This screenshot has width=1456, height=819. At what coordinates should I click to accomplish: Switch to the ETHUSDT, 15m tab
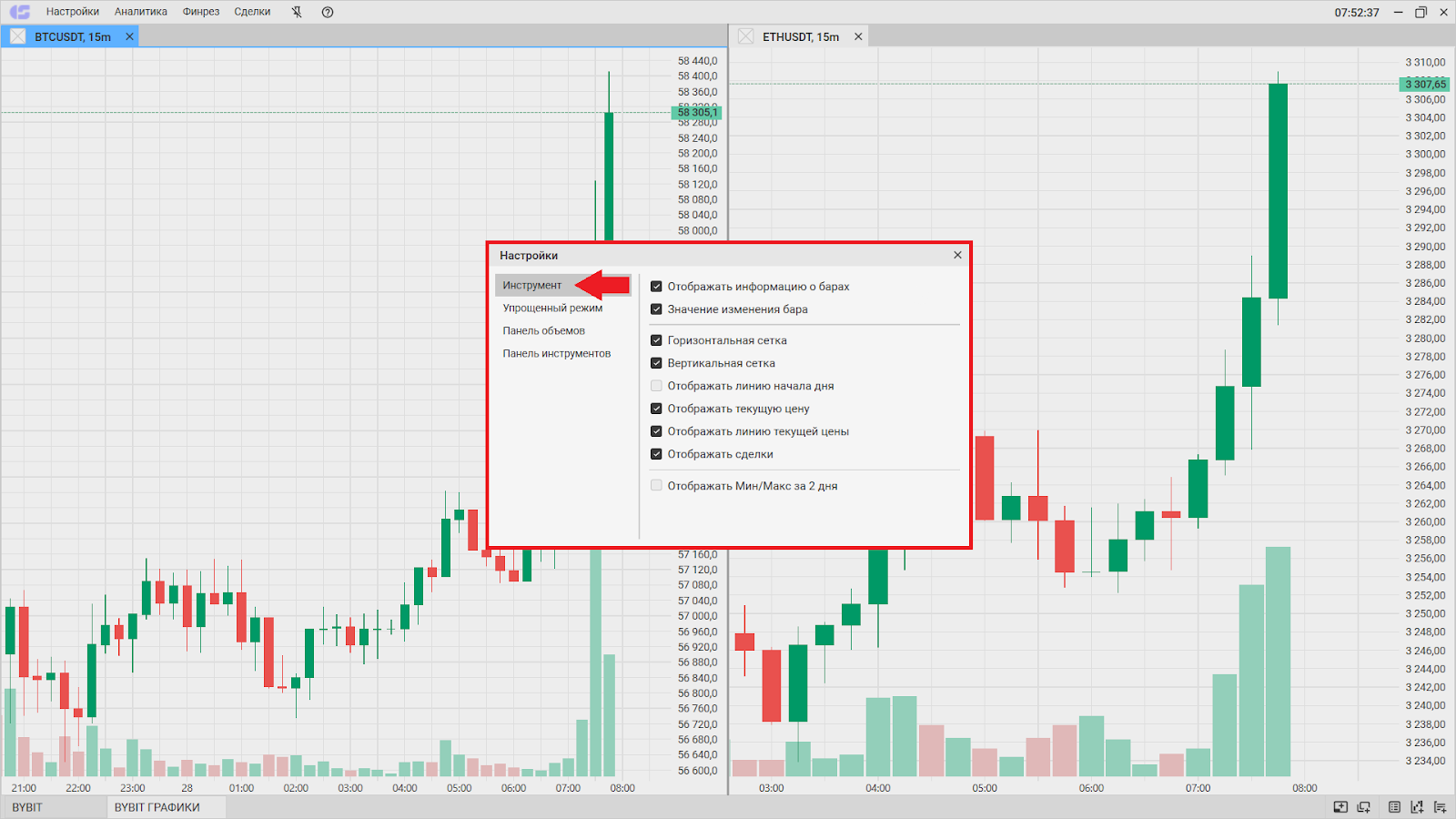point(801,36)
